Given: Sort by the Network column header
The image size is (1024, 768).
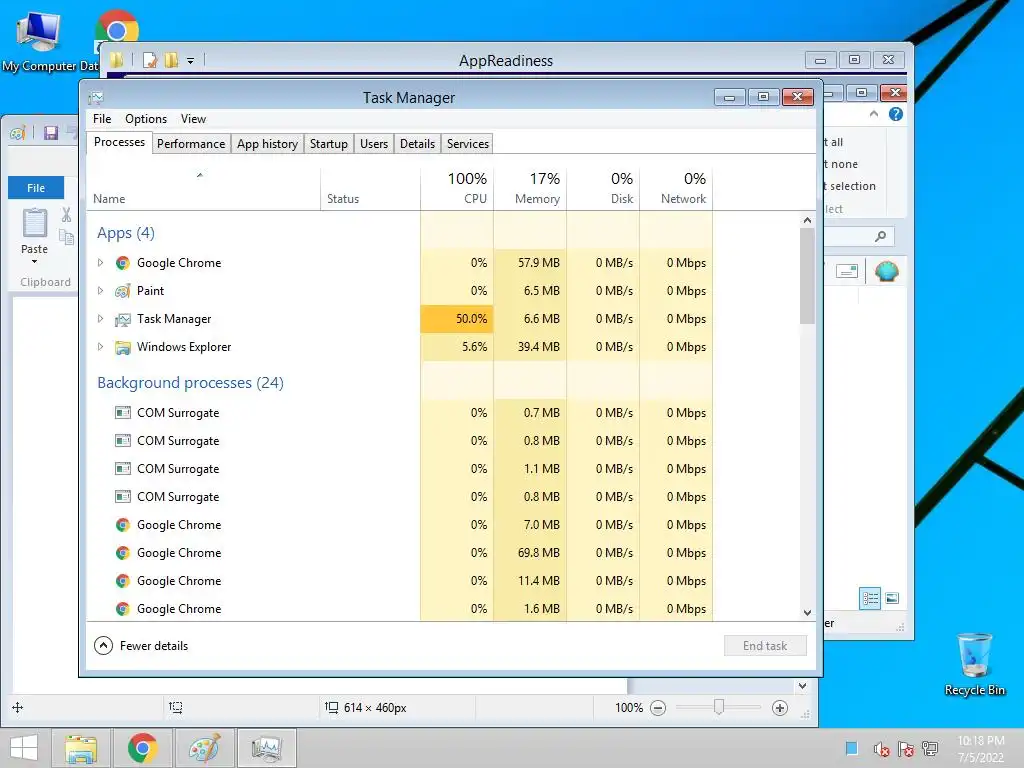Looking at the screenshot, I should [x=677, y=188].
